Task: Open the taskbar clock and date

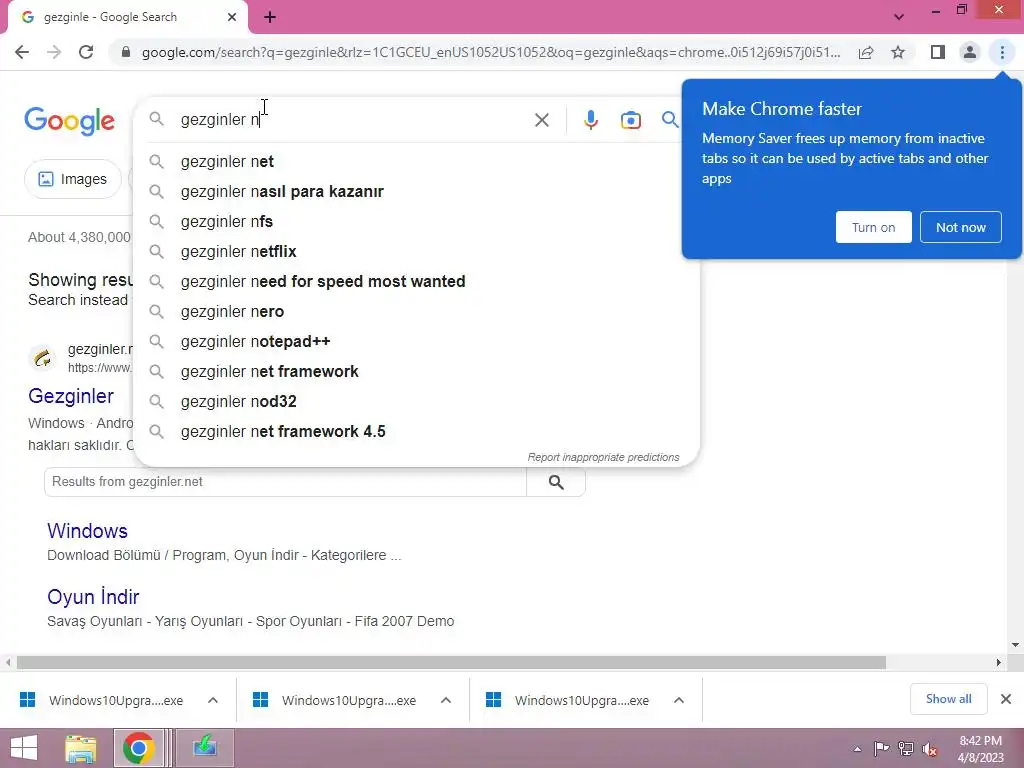Action: 980,749
